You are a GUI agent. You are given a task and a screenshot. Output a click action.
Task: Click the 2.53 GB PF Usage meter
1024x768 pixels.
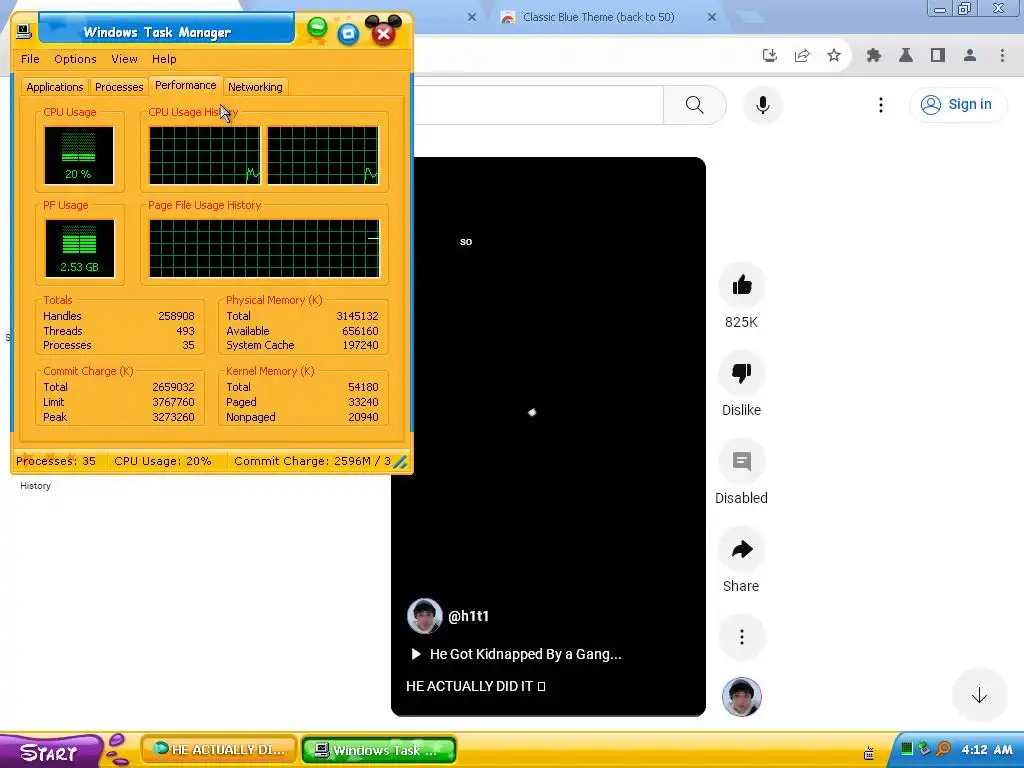click(x=79, y=248)
